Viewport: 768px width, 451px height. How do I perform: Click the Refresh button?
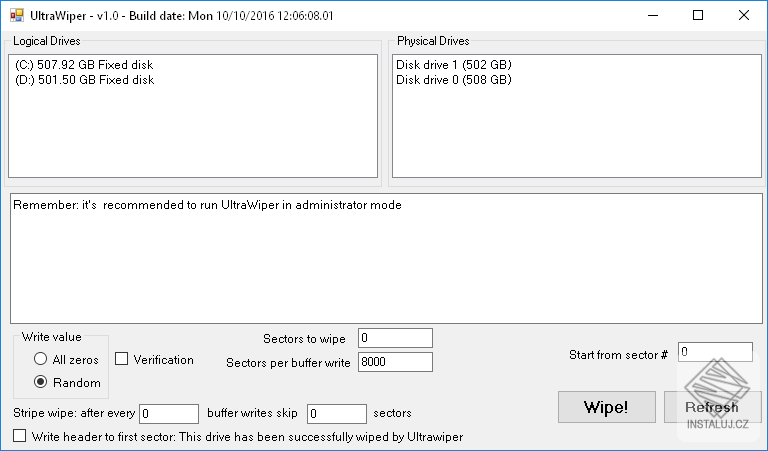[712, 407]
